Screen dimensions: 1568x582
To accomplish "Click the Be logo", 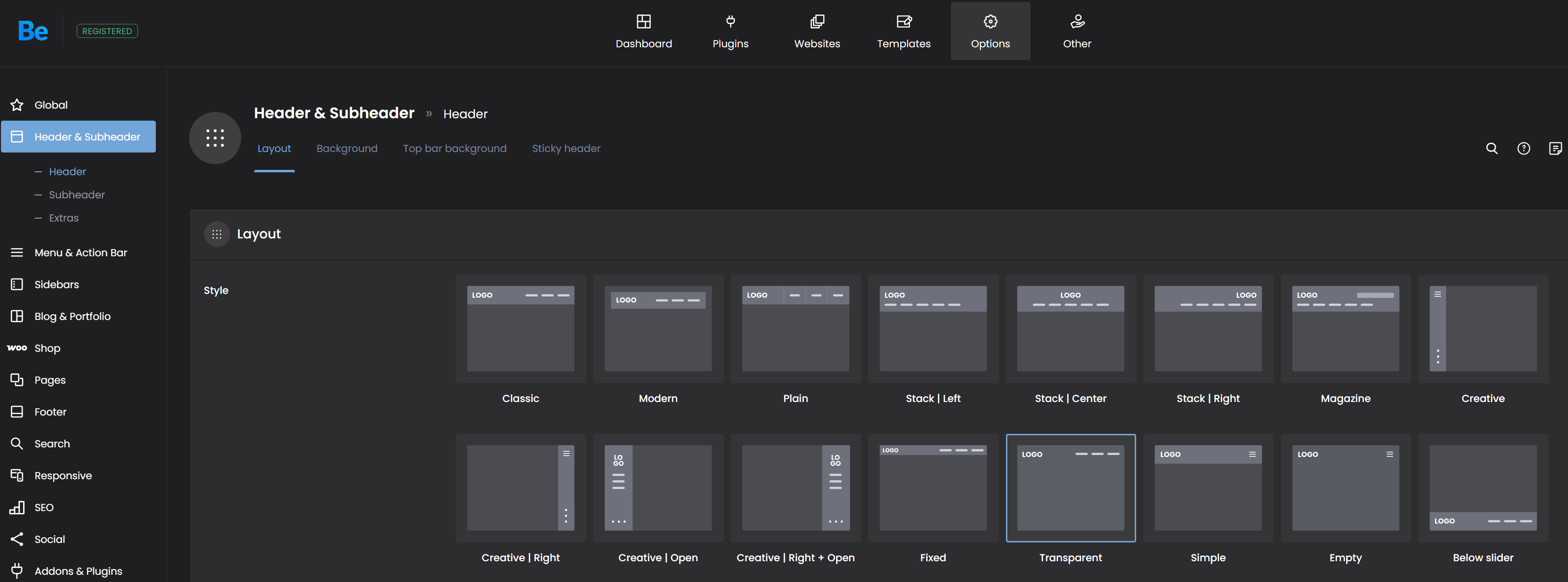I will tap(33, 31).
